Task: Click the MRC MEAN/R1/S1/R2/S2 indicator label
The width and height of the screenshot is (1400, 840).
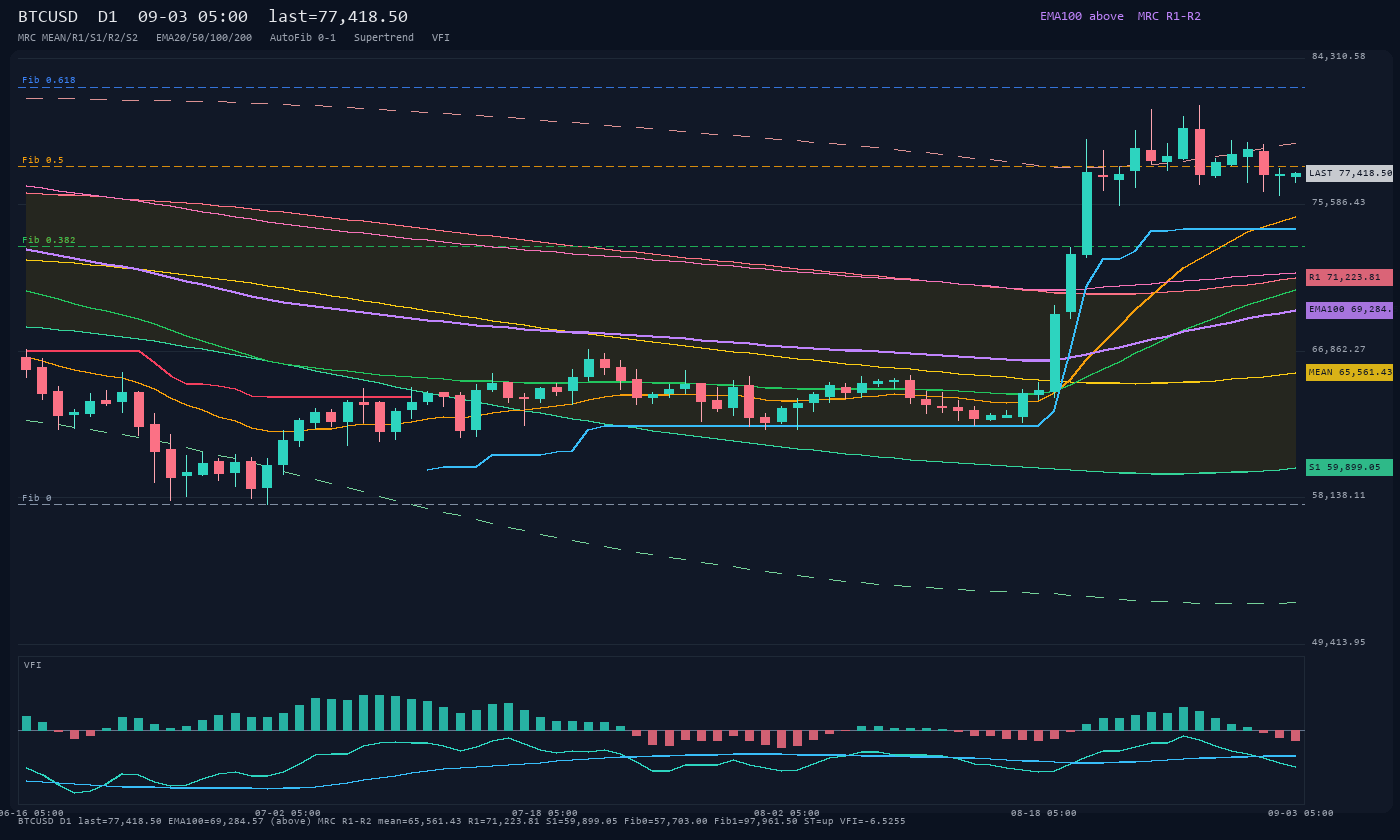Action: click(x=78, y=38)
